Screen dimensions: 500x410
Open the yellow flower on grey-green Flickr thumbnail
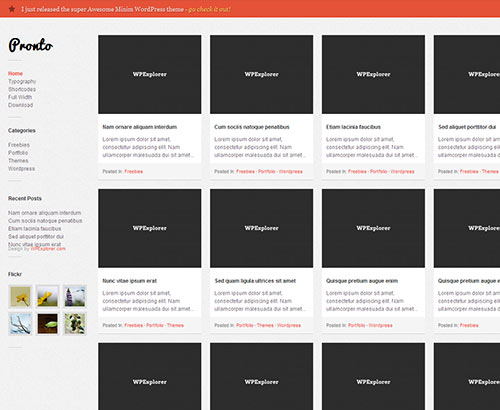(47, 296)
